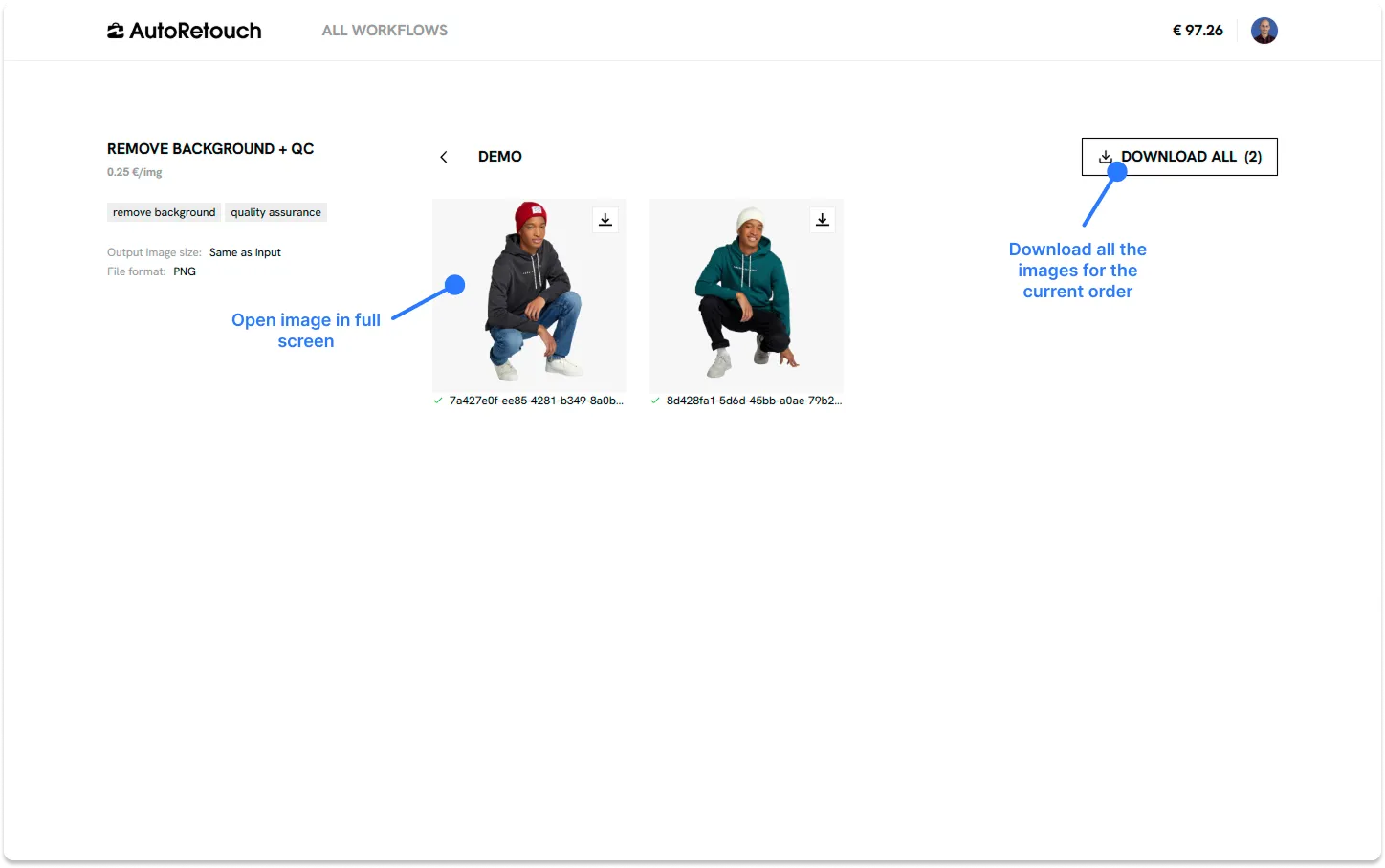Toggle selection of the first result image
1385x868 pixels.
click(529, 294)
